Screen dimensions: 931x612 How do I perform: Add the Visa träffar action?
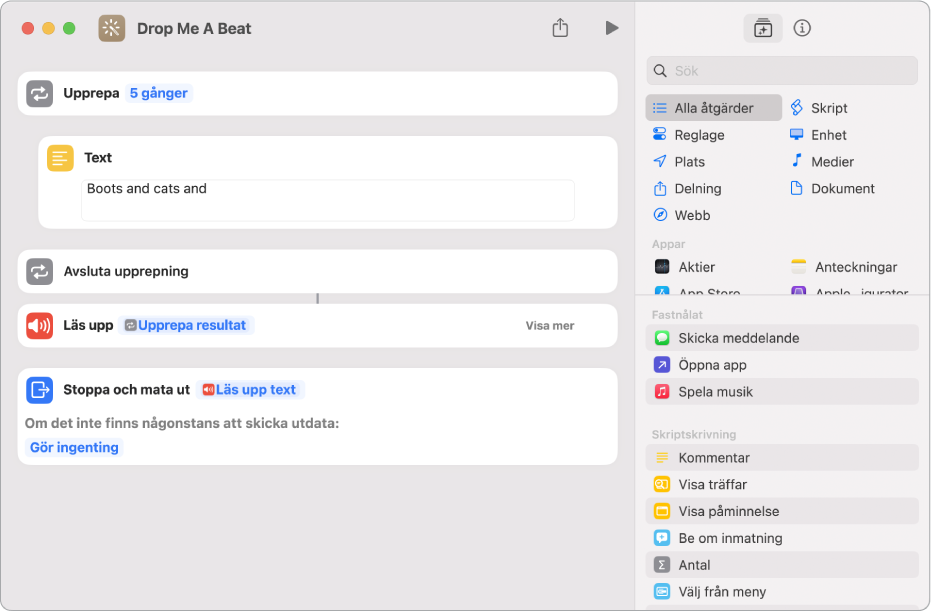782,484
